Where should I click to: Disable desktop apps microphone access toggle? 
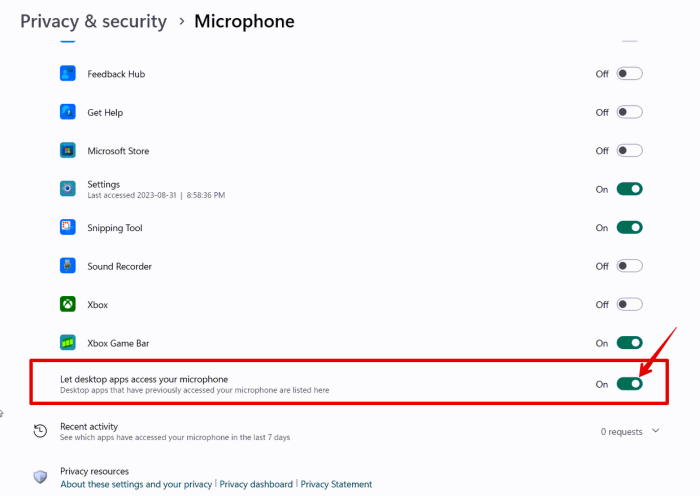629,384
